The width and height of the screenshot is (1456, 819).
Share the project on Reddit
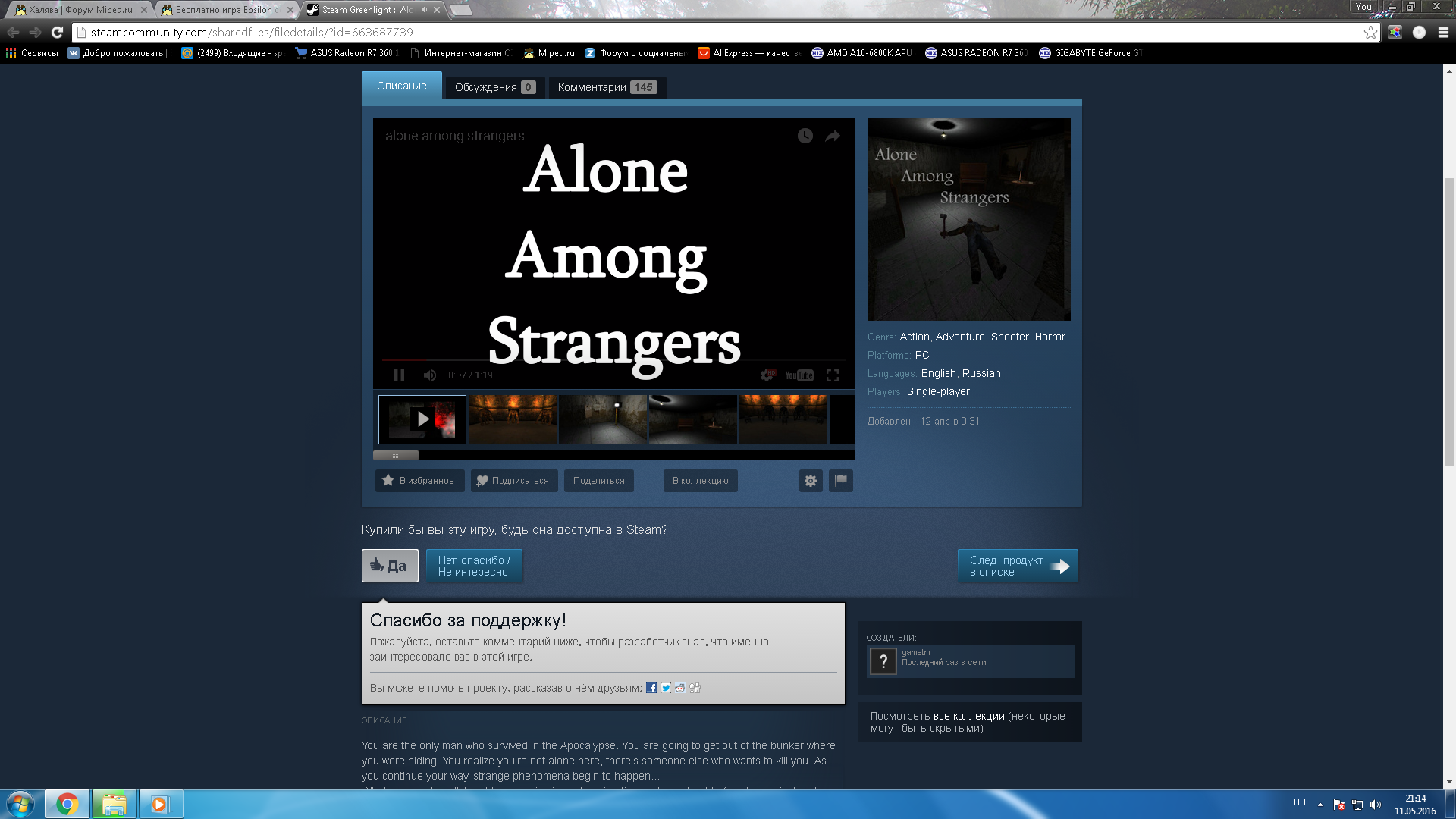[x=680, y=688]
